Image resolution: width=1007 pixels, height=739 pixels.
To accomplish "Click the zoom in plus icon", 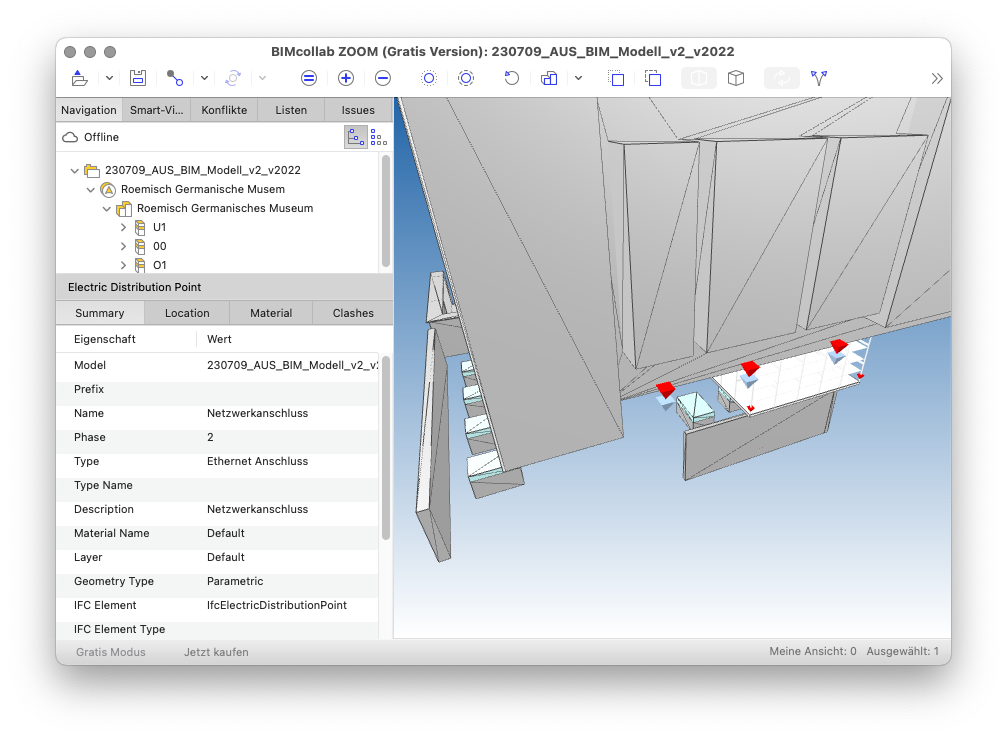I will [x=346, y=78].
